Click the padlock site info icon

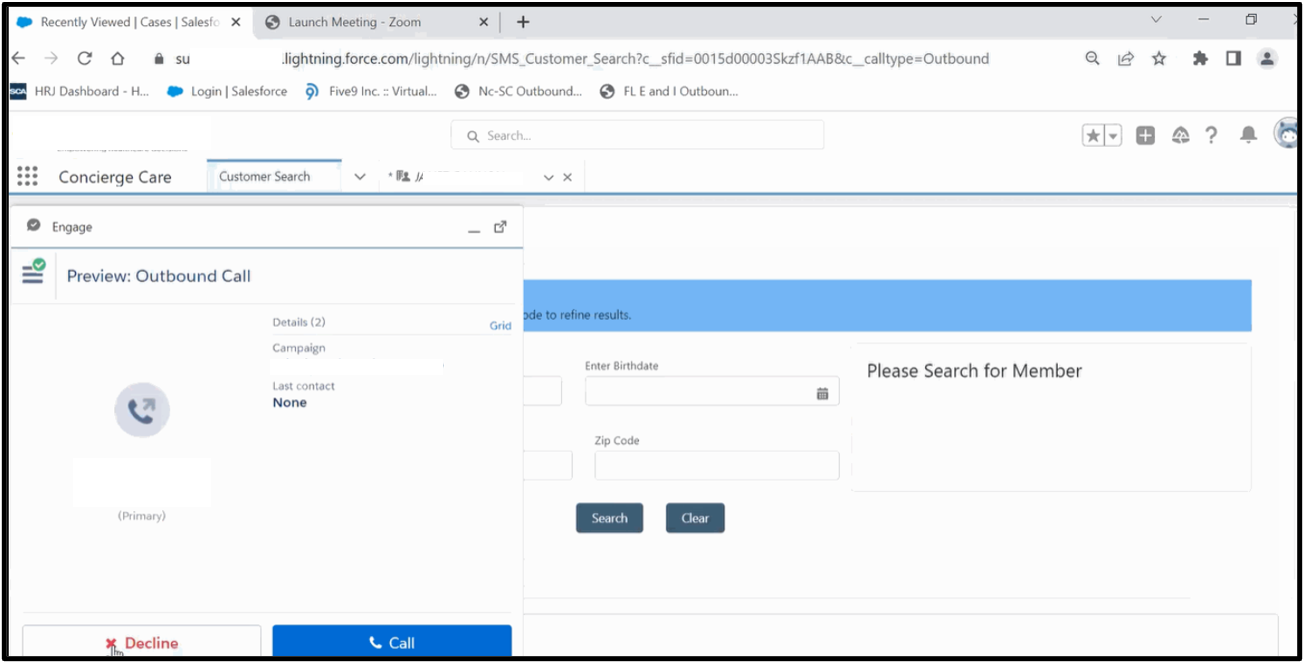click(158, 59)
